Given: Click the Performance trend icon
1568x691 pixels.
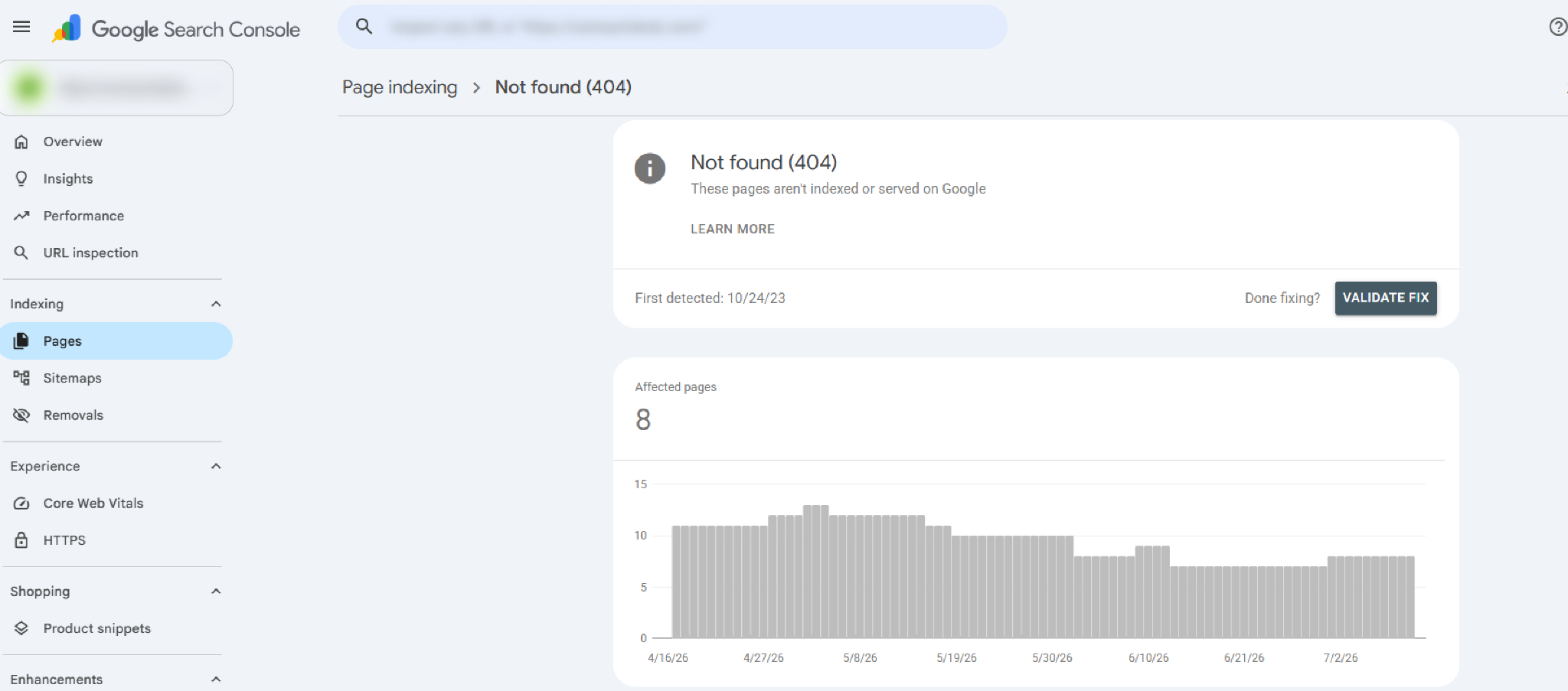Looking at the screenshot, I should click(x=21, y=216).
